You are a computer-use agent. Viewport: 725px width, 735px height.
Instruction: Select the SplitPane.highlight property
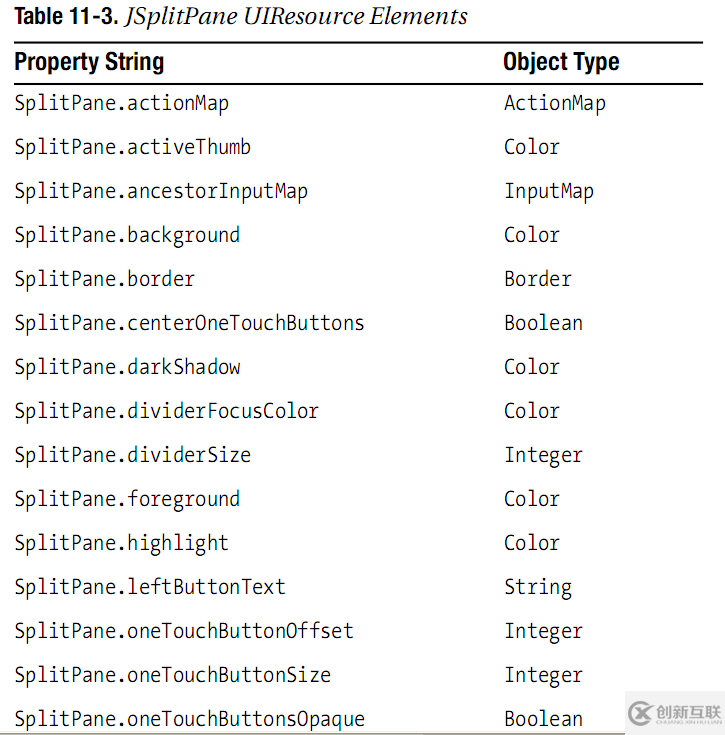(x=122, y=543)
